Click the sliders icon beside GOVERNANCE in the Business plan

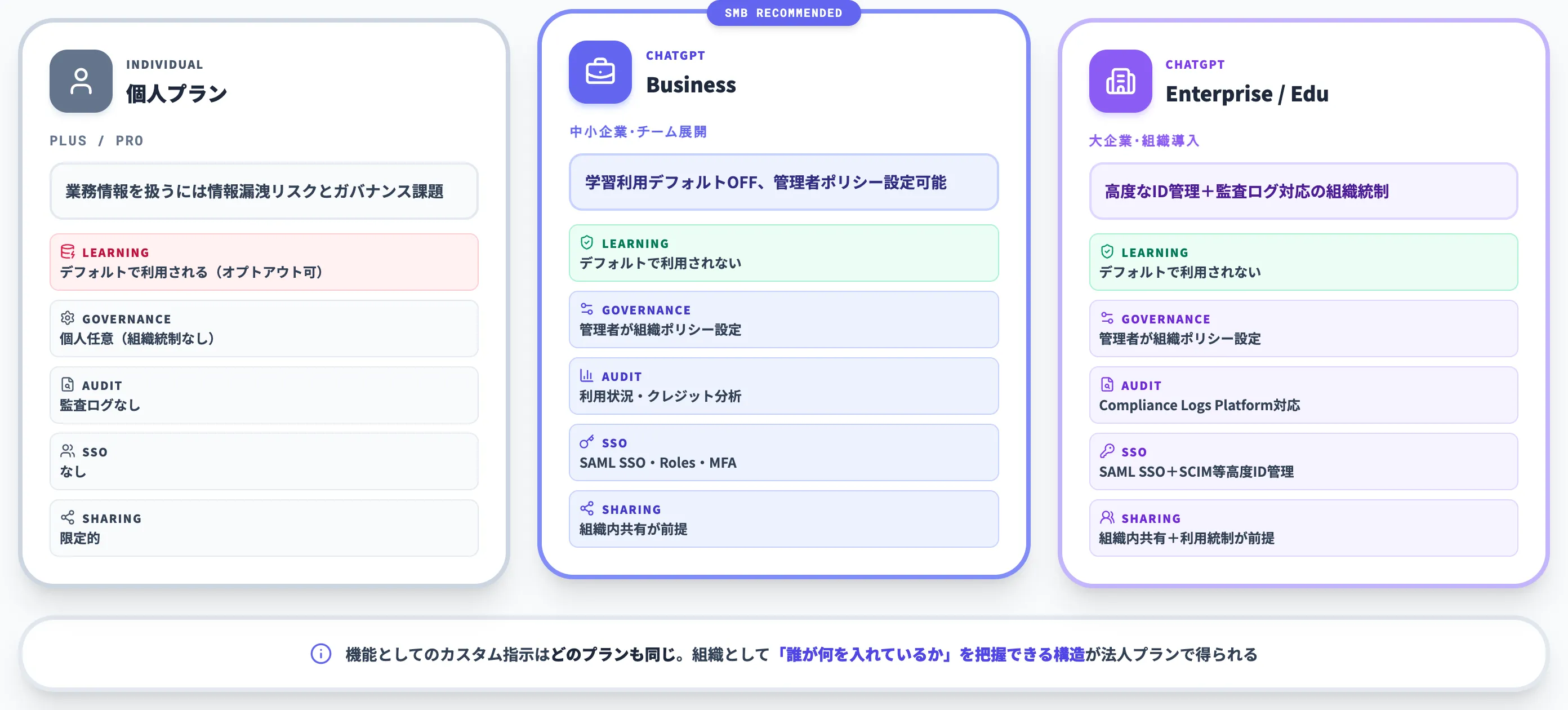[x=587, y=309]
